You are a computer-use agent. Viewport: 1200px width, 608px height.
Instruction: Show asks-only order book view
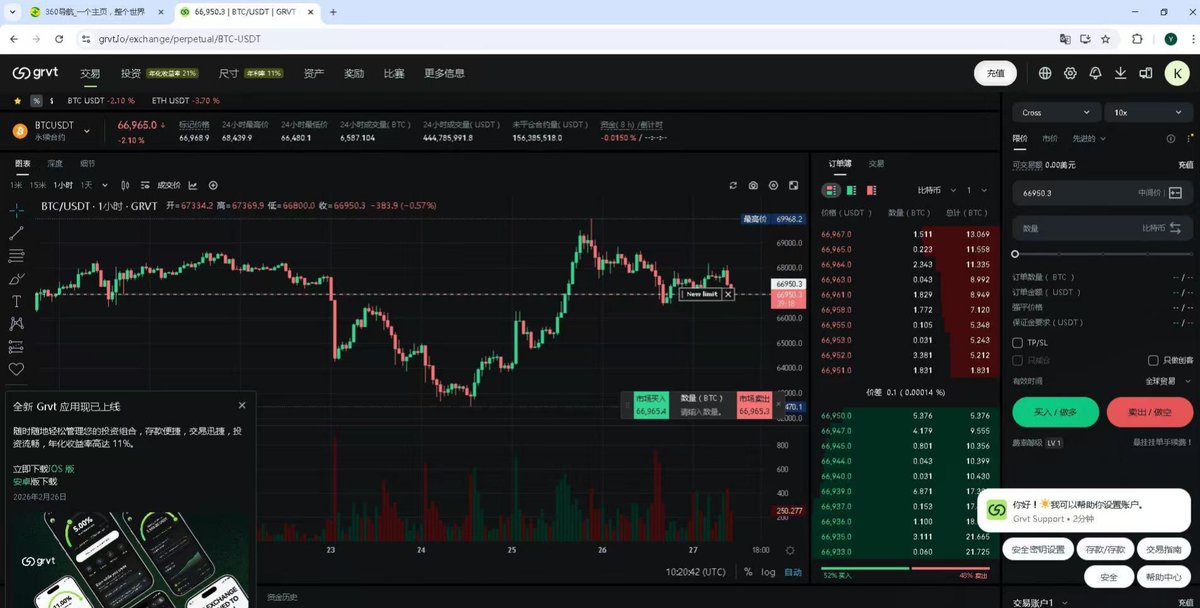(x=871, y=190)
